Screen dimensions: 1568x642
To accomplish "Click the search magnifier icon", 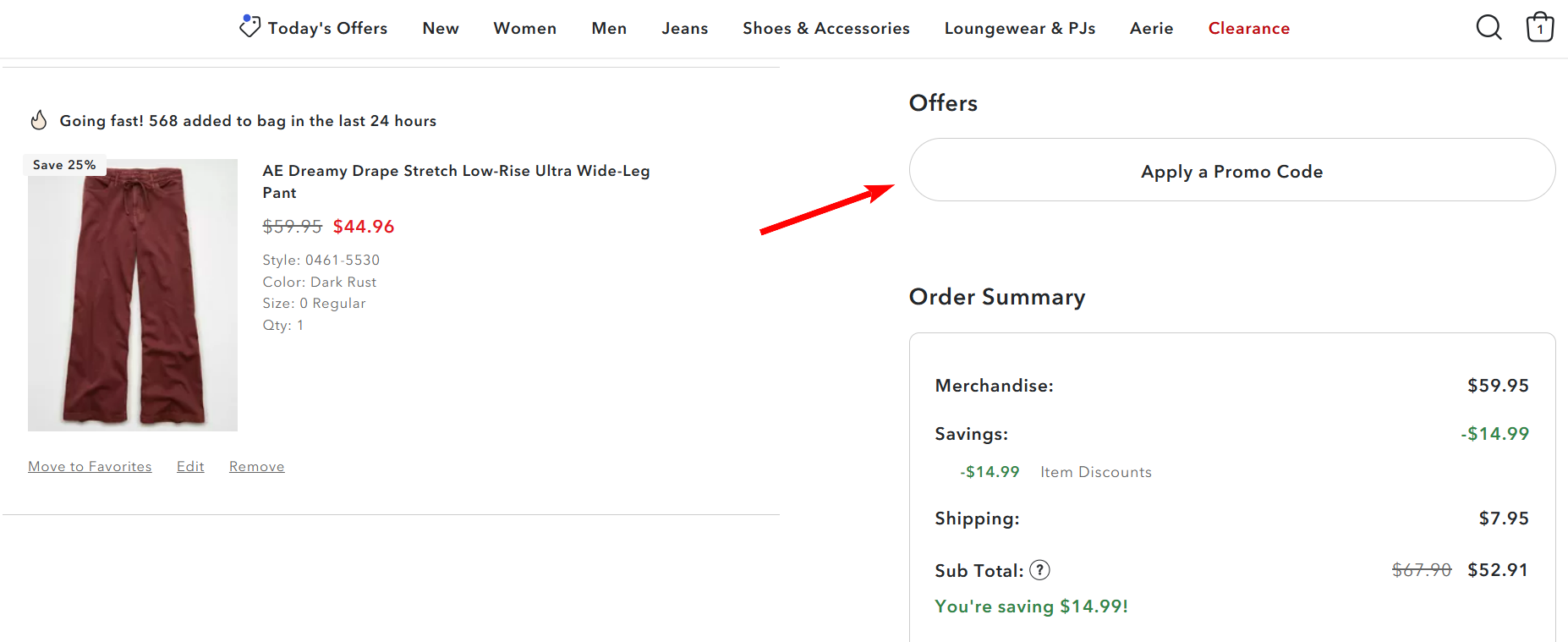I will click(x=1489, y=28).
